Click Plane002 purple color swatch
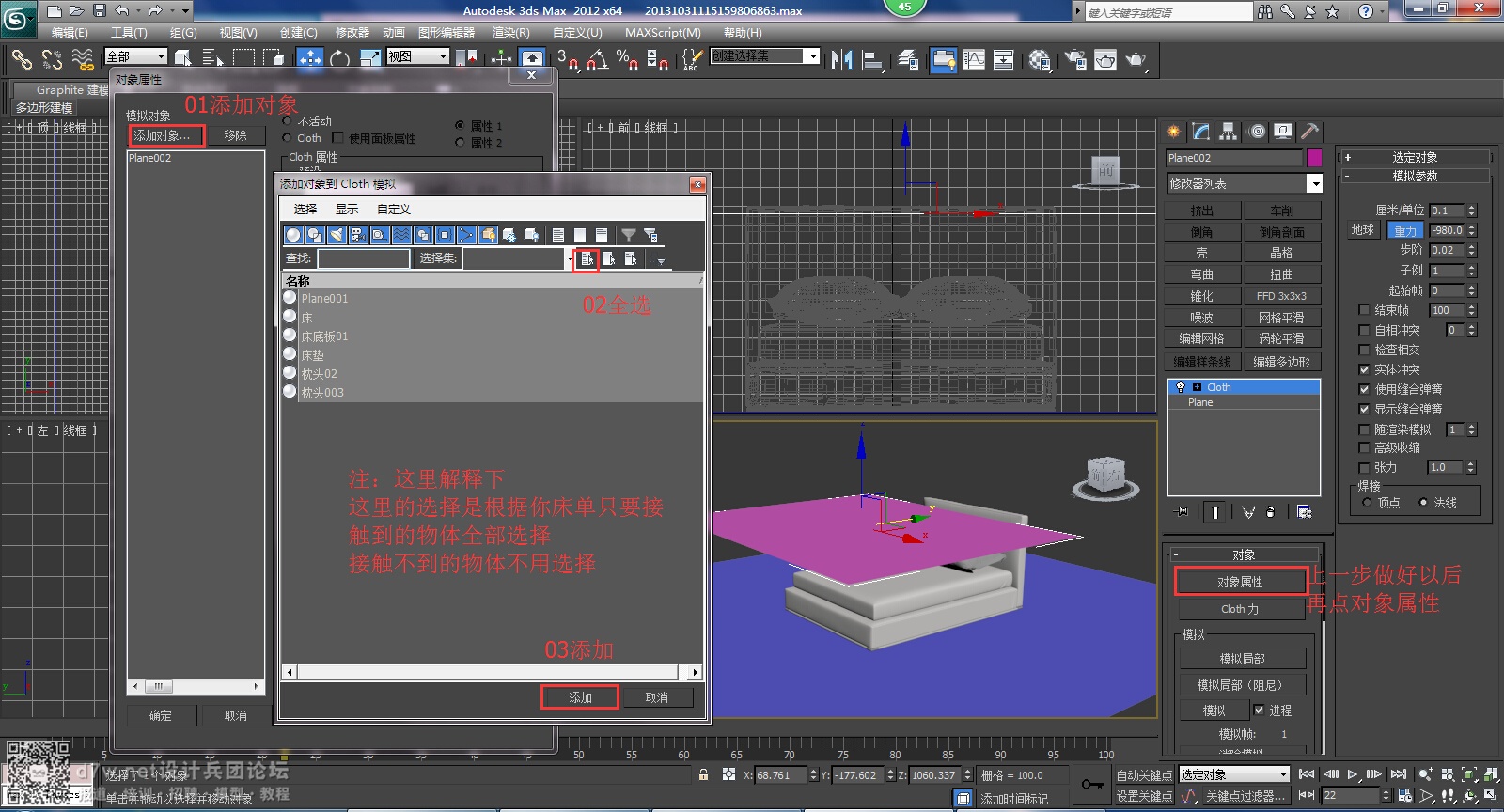Viewport: 1504px width, 812px height. click(1314, 158)
